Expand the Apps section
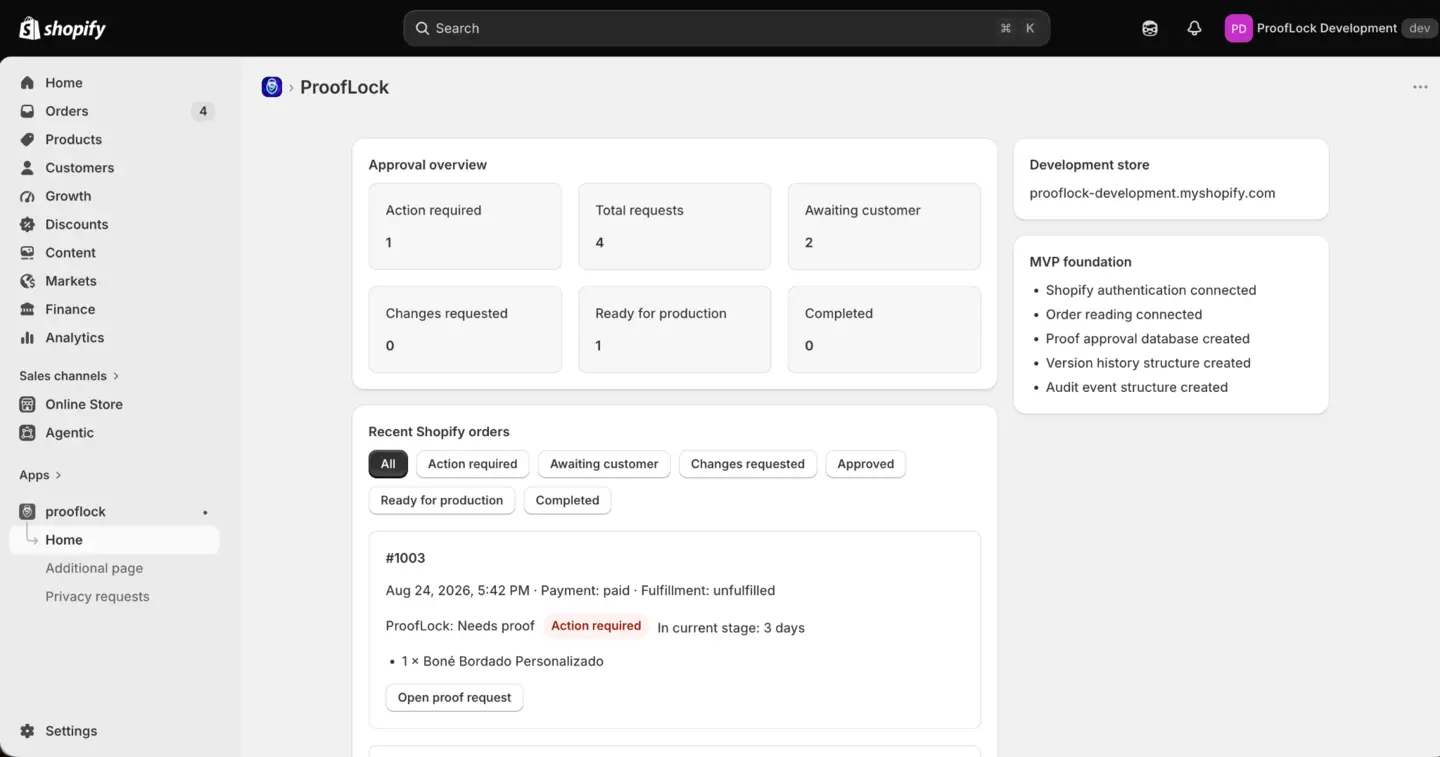The width and height of the screenshot is (1440, 757). (40, 475)
